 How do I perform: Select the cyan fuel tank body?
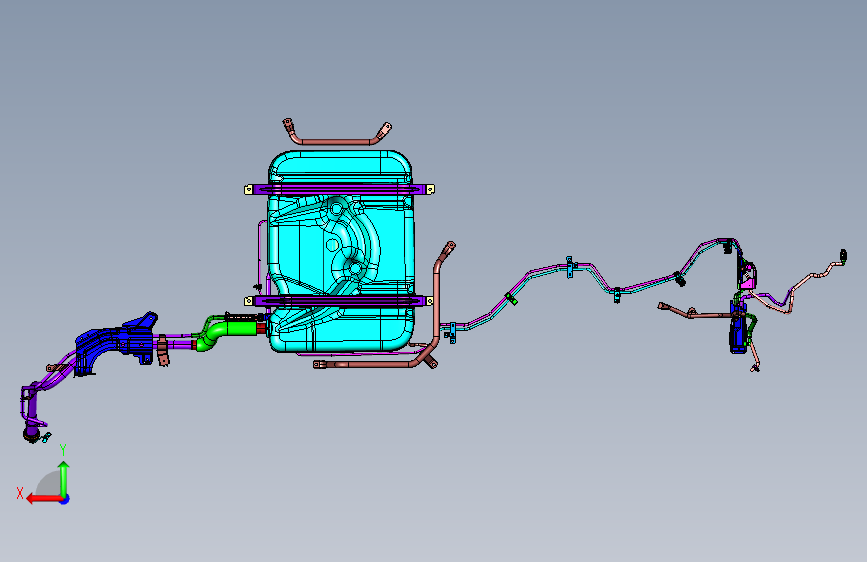pyautogui.click(x=341, y=252)
